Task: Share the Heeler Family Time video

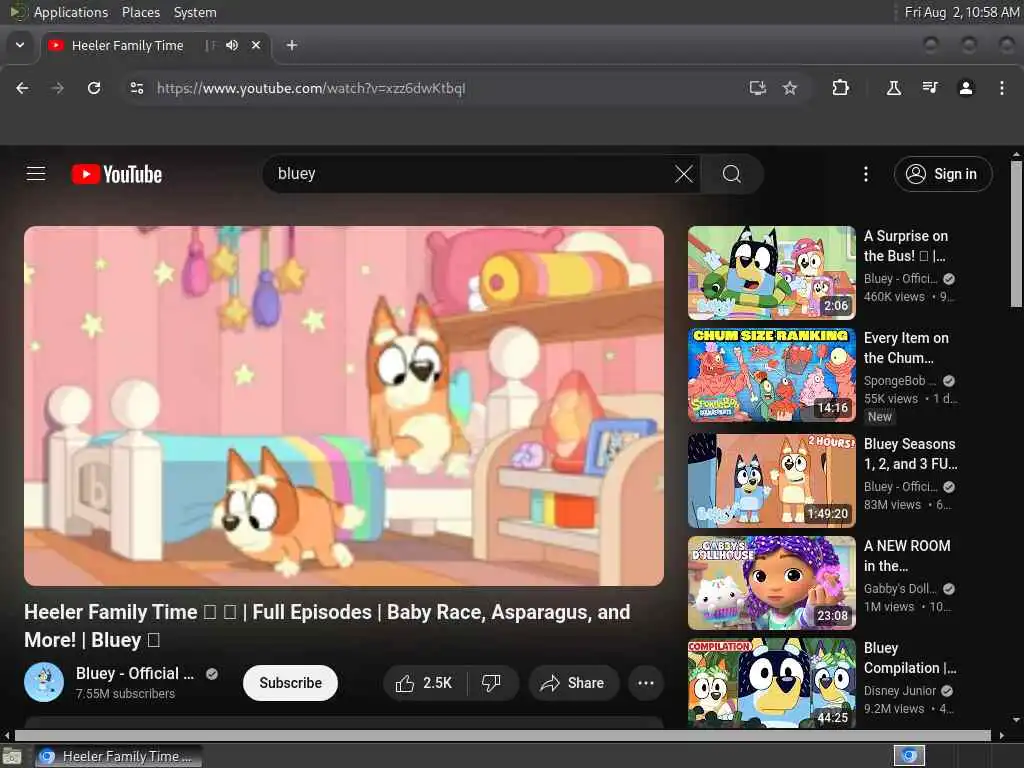Action: coord(573,683)
